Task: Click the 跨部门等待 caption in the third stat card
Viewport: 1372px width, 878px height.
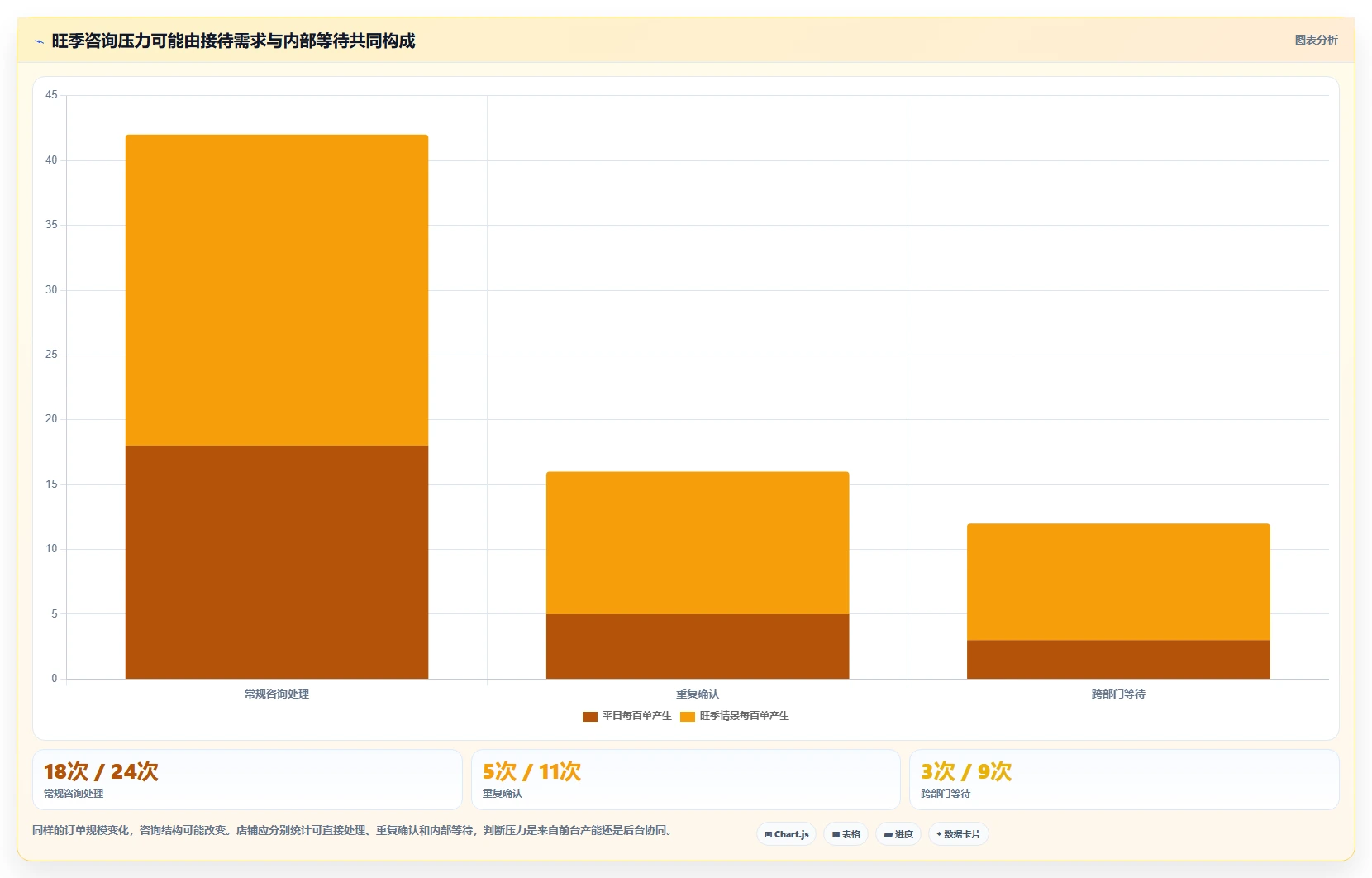Action: click(x=946, y=794)
